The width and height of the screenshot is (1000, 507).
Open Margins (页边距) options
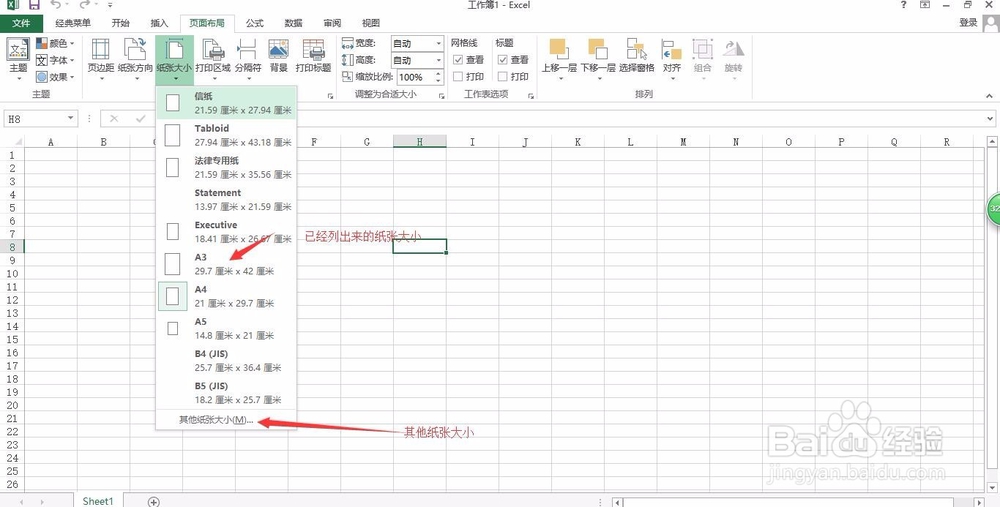coord(100,59)
